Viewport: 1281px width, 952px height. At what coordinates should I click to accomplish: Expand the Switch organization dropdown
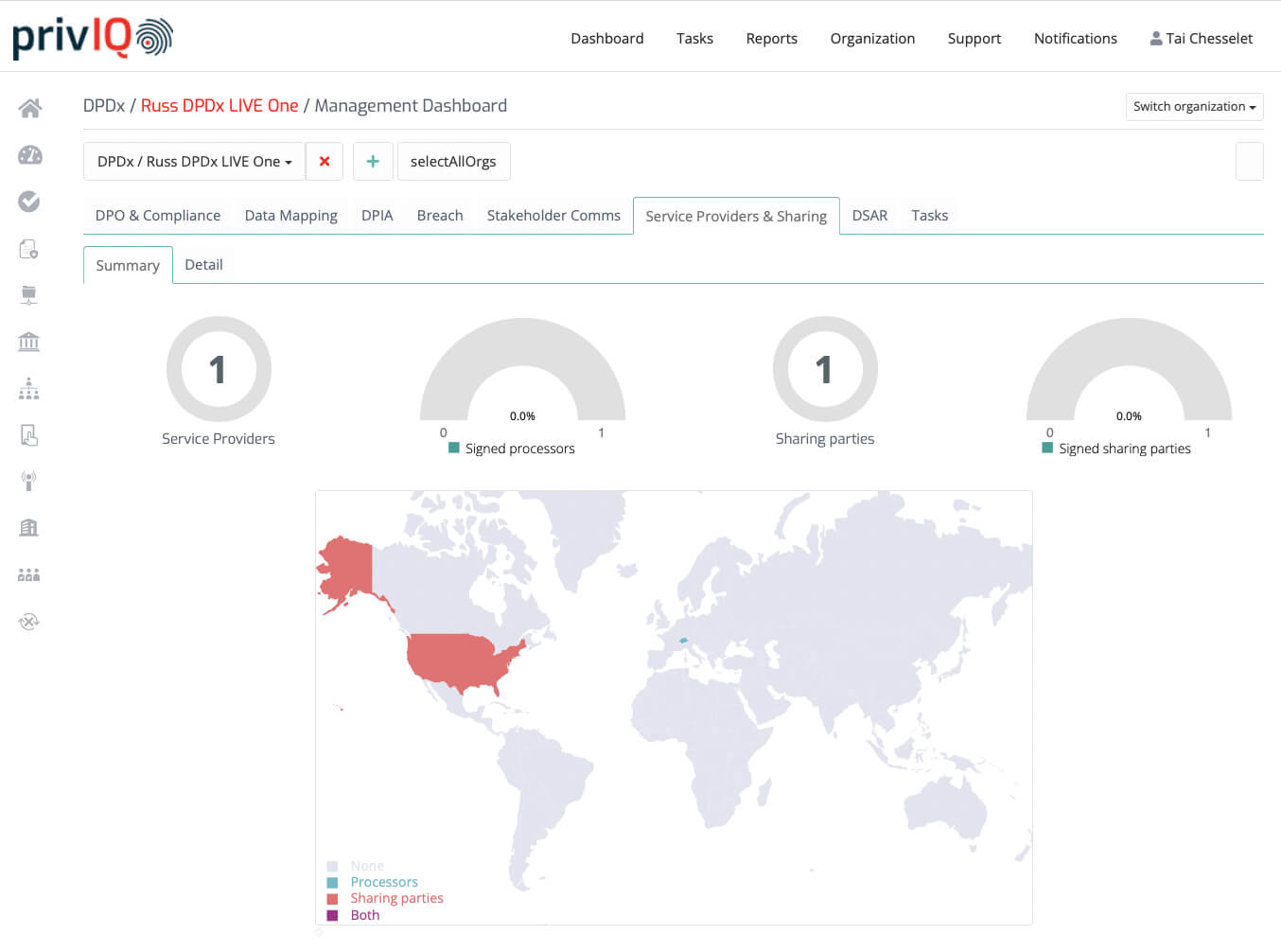[x=1194, y=106]
